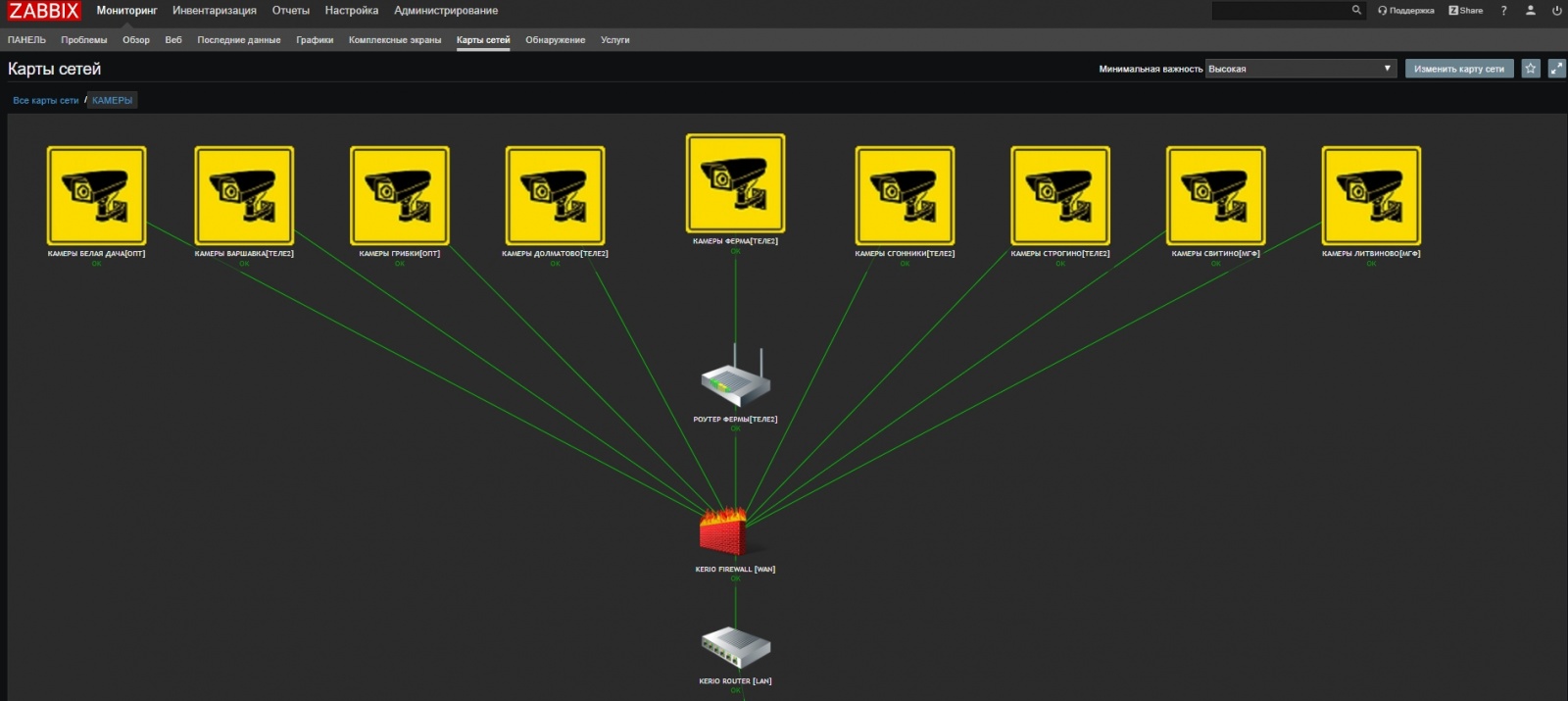
Task: Open the Поддержка support link
Action: click(x=1405, y=11)
